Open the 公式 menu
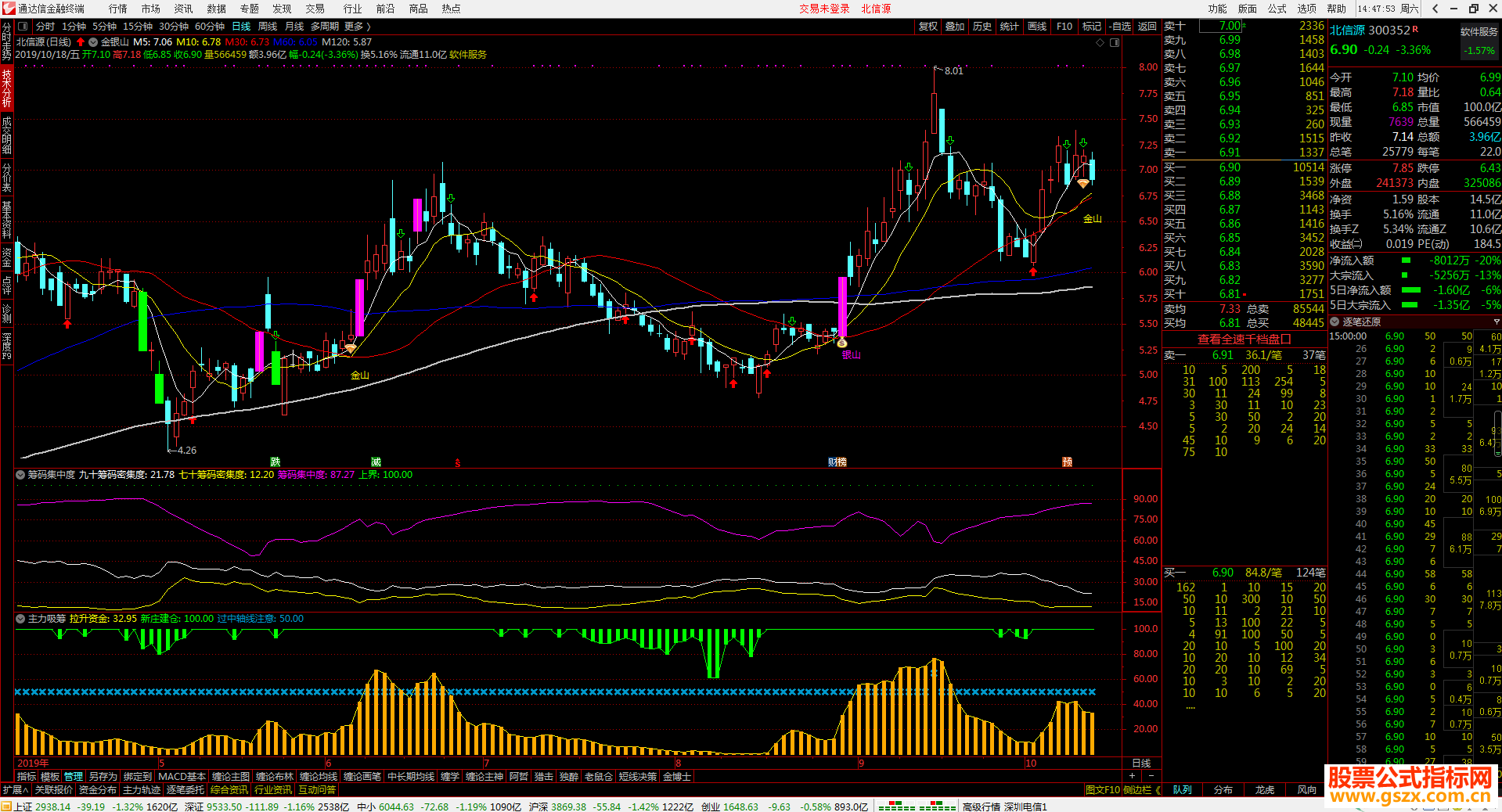This screenshot has width=1502, height=812. point(1277,9)
